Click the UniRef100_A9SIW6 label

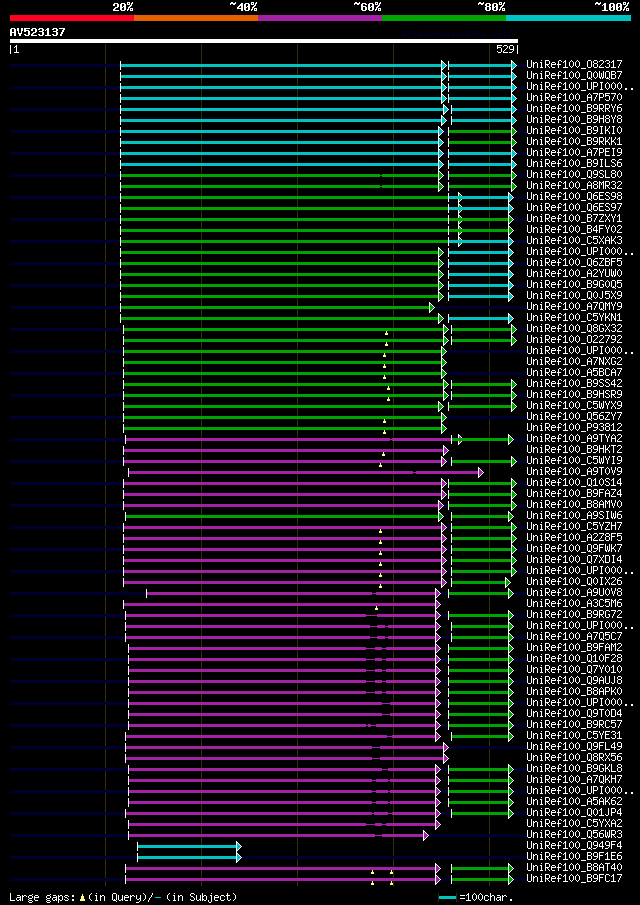(x=574, y=515)
